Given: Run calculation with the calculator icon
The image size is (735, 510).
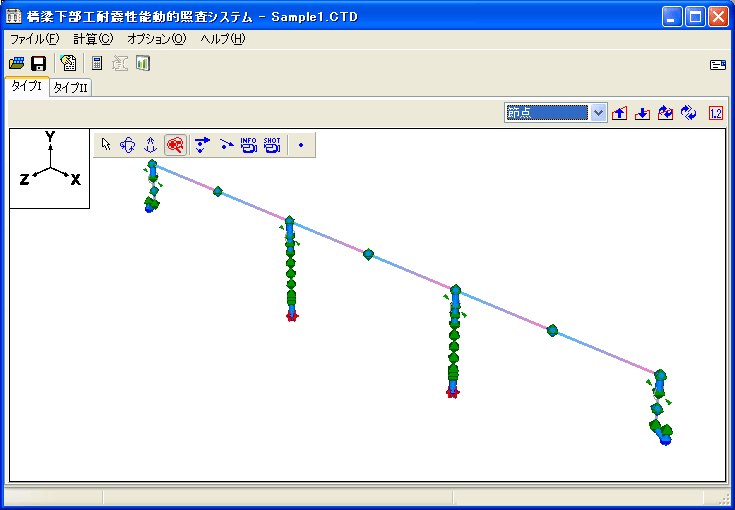Looking at the screenshot, I should [97, 63].
